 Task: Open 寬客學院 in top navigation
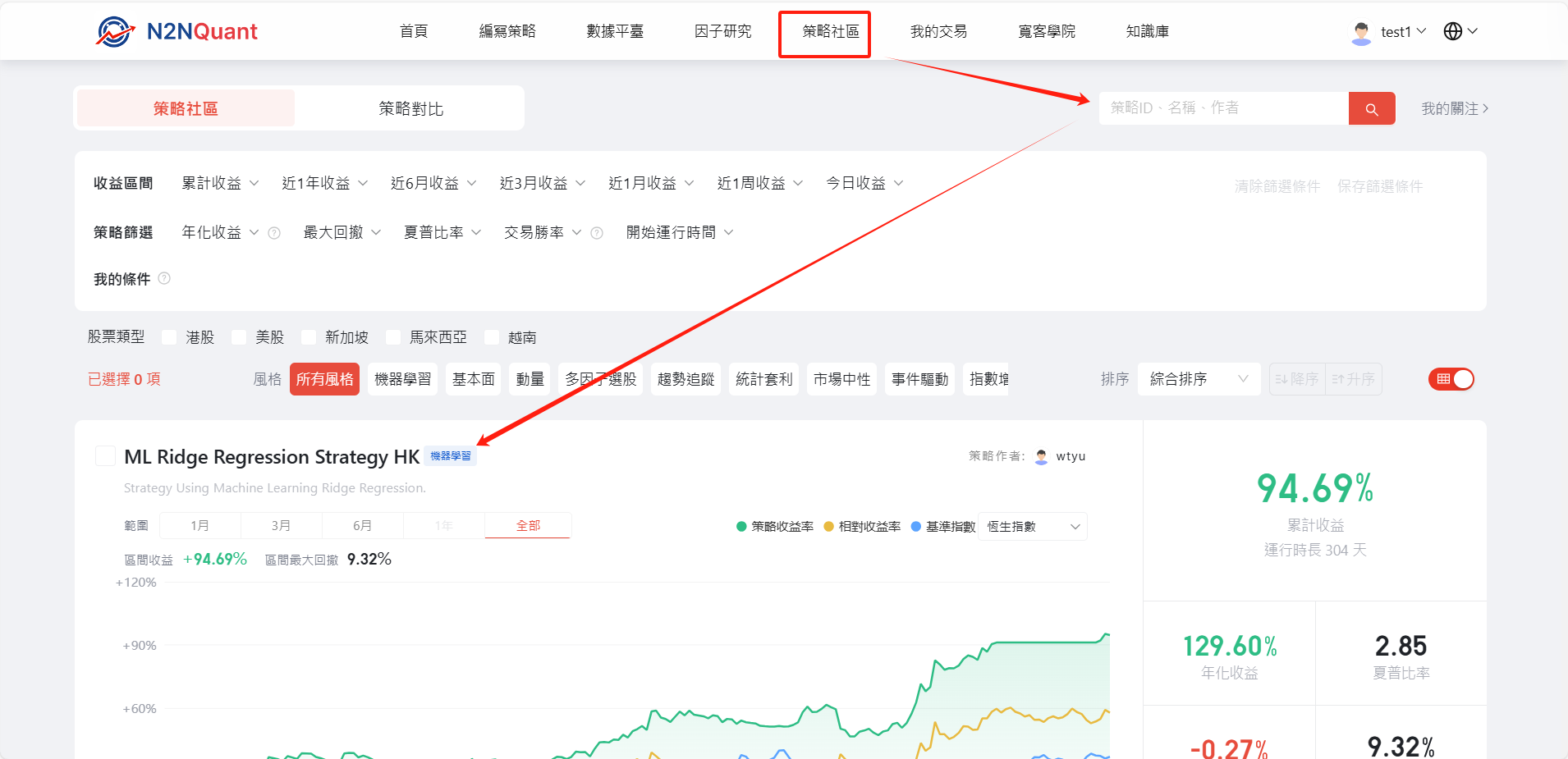click(1047, 31)
